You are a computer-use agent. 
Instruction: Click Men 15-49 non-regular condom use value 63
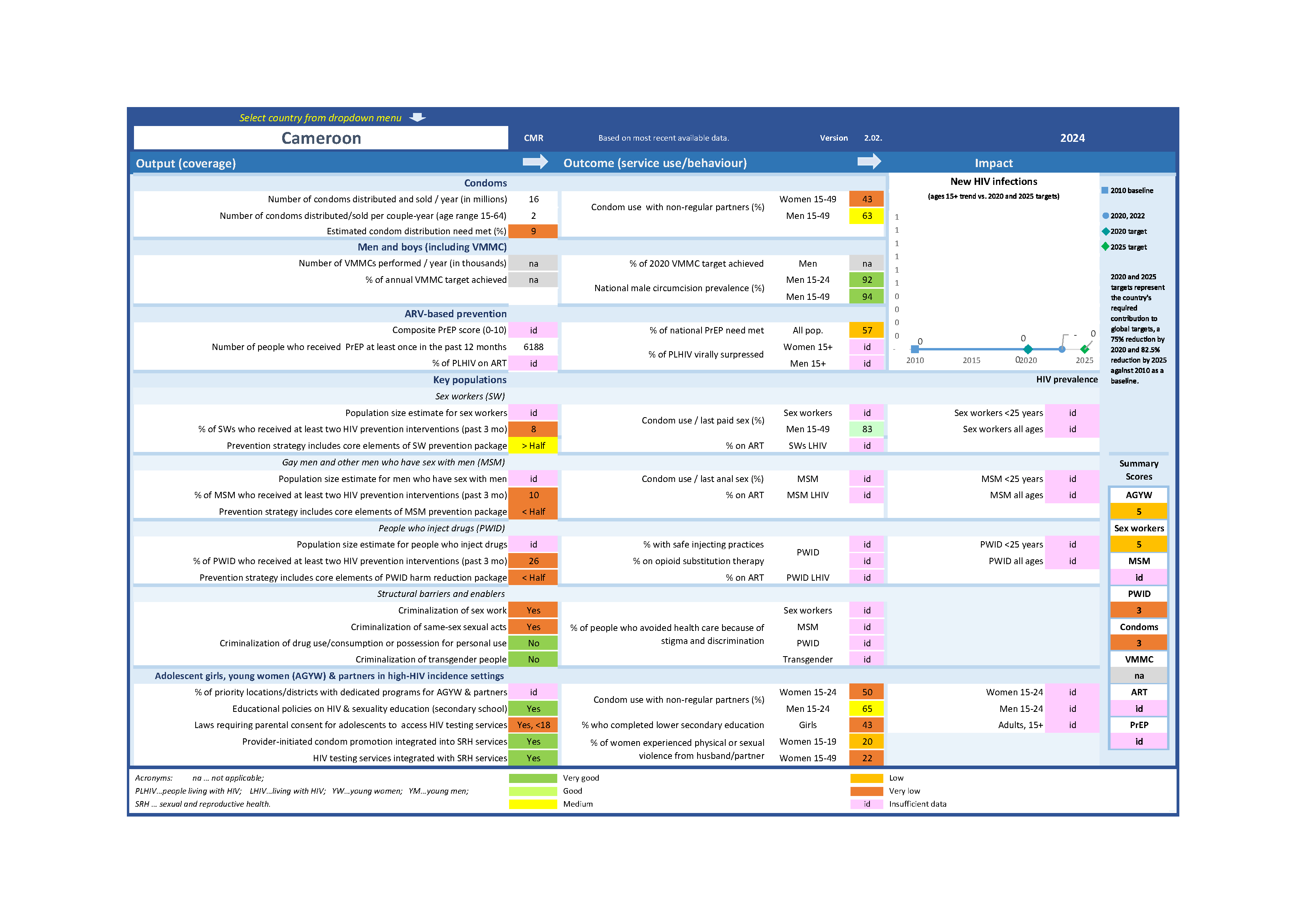pyautogui.click(x=866, y=216)
